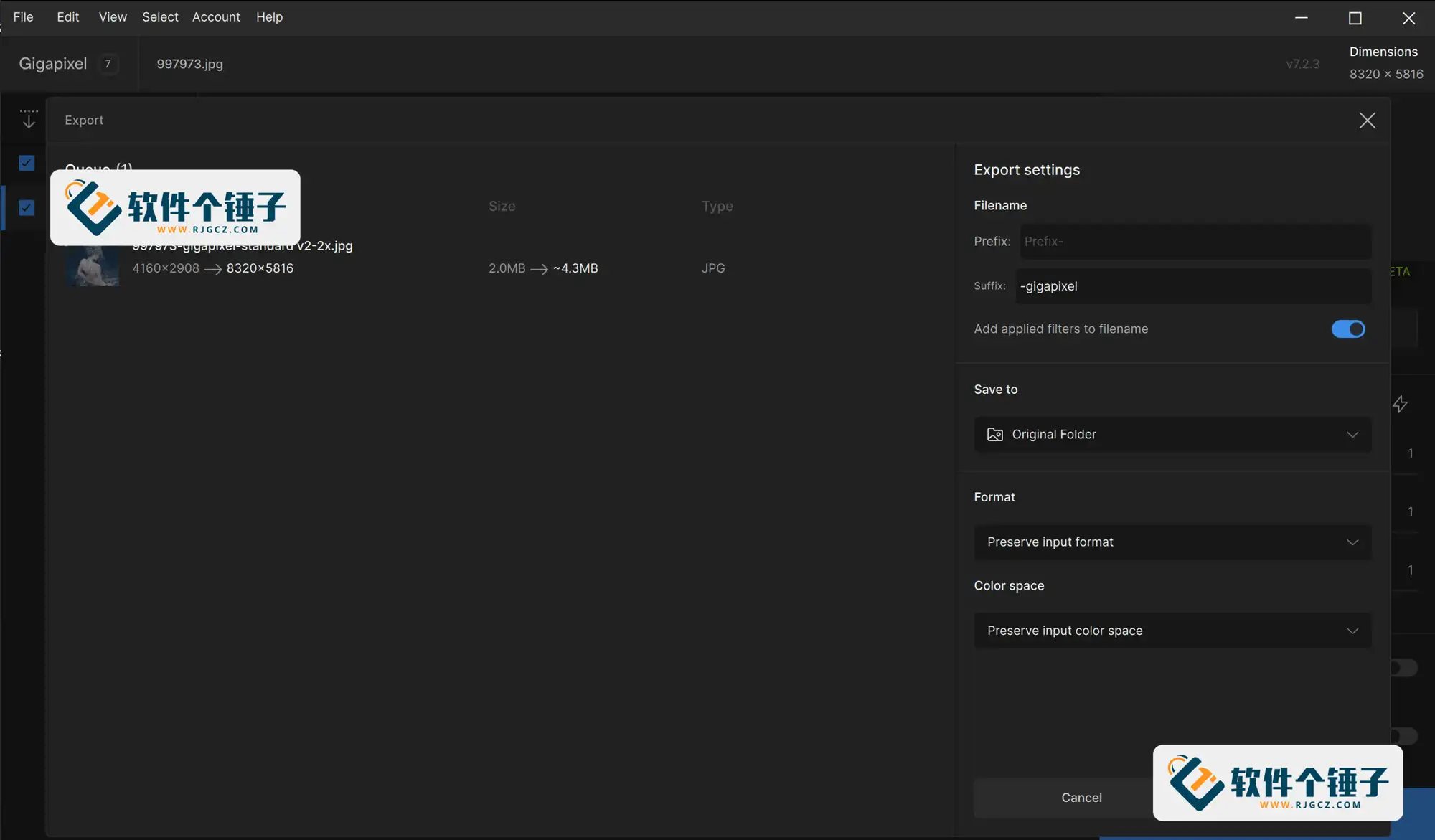
Task: Open the Preserve input color space dropdown
Action: pyautogui.click(x=1172, y=631)
